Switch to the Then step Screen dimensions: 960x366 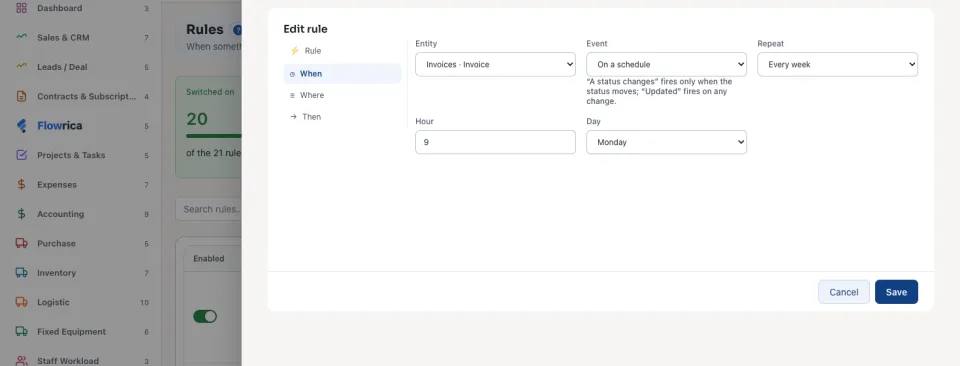(x=342, y=116)
